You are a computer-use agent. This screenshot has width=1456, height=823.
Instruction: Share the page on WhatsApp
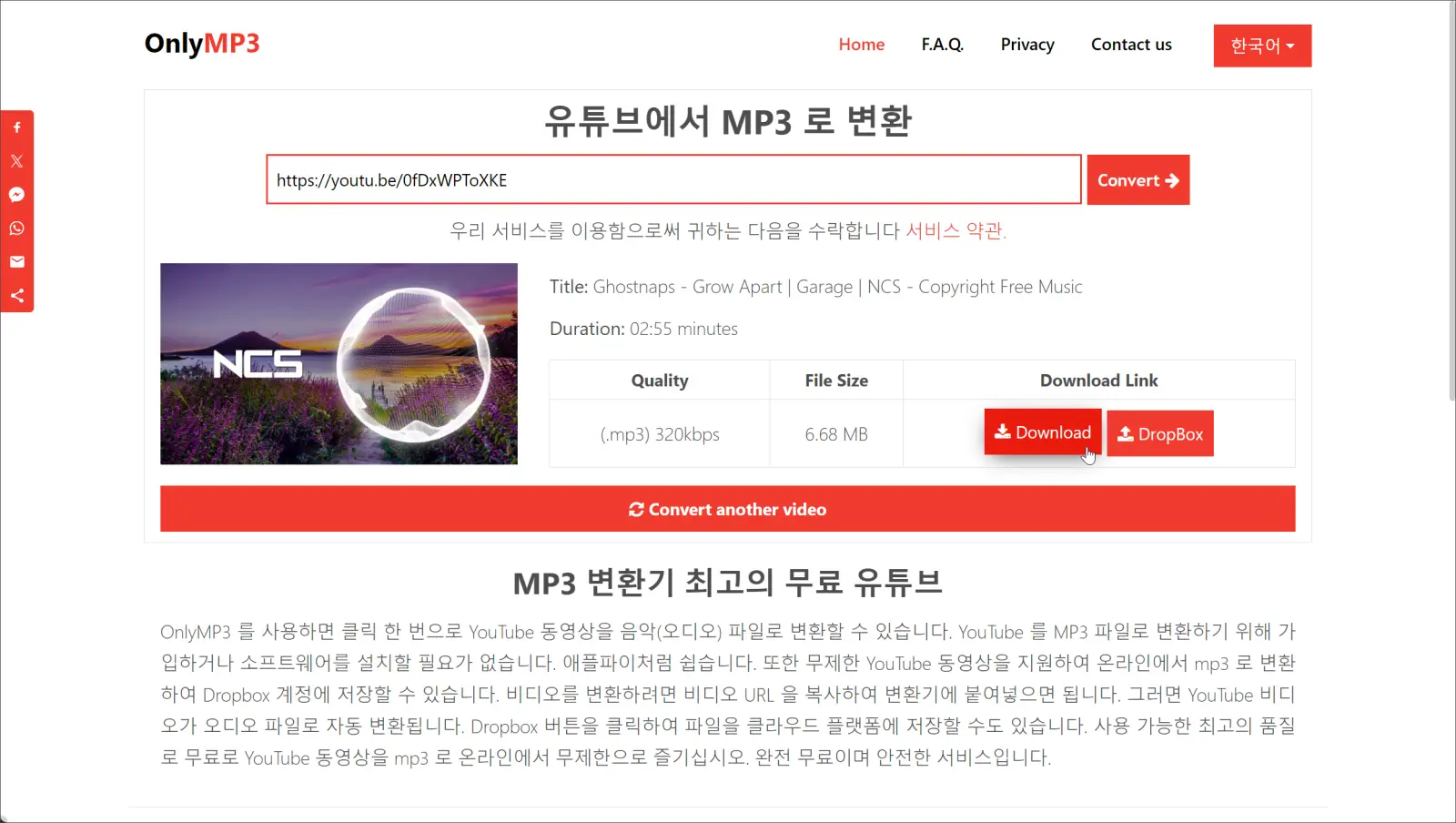(16, 229)
